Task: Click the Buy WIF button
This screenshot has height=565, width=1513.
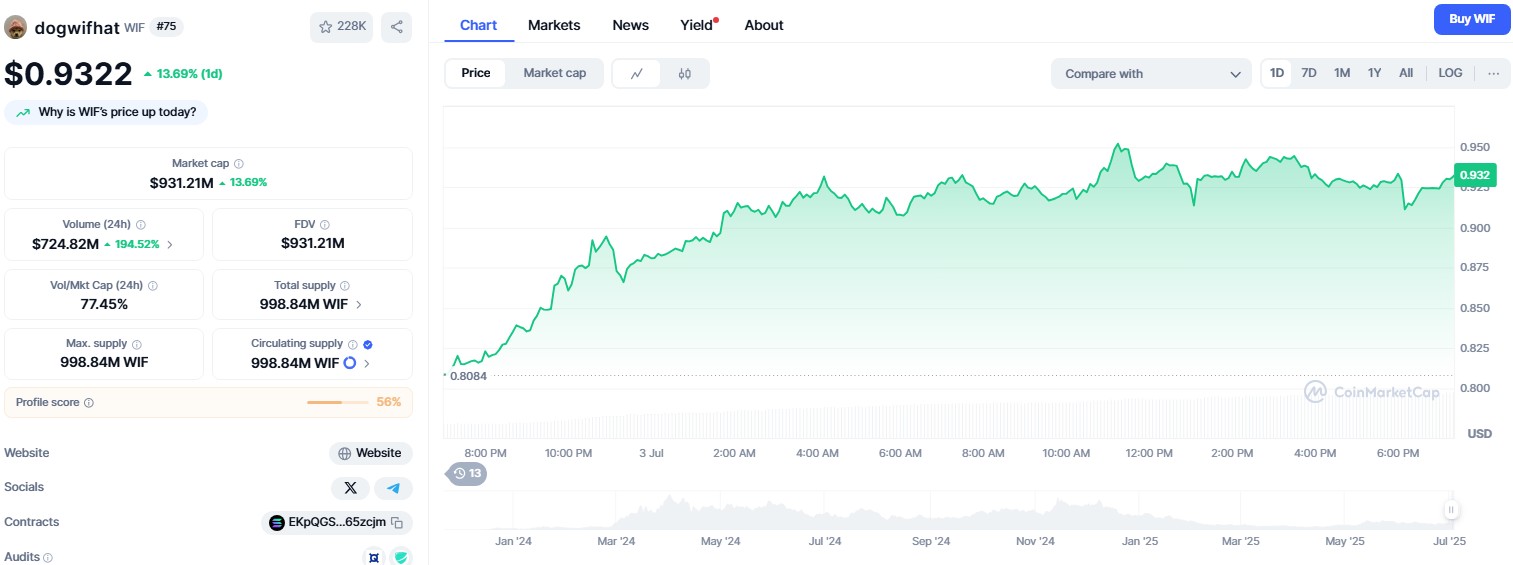Action: (x=1471, y=19)
